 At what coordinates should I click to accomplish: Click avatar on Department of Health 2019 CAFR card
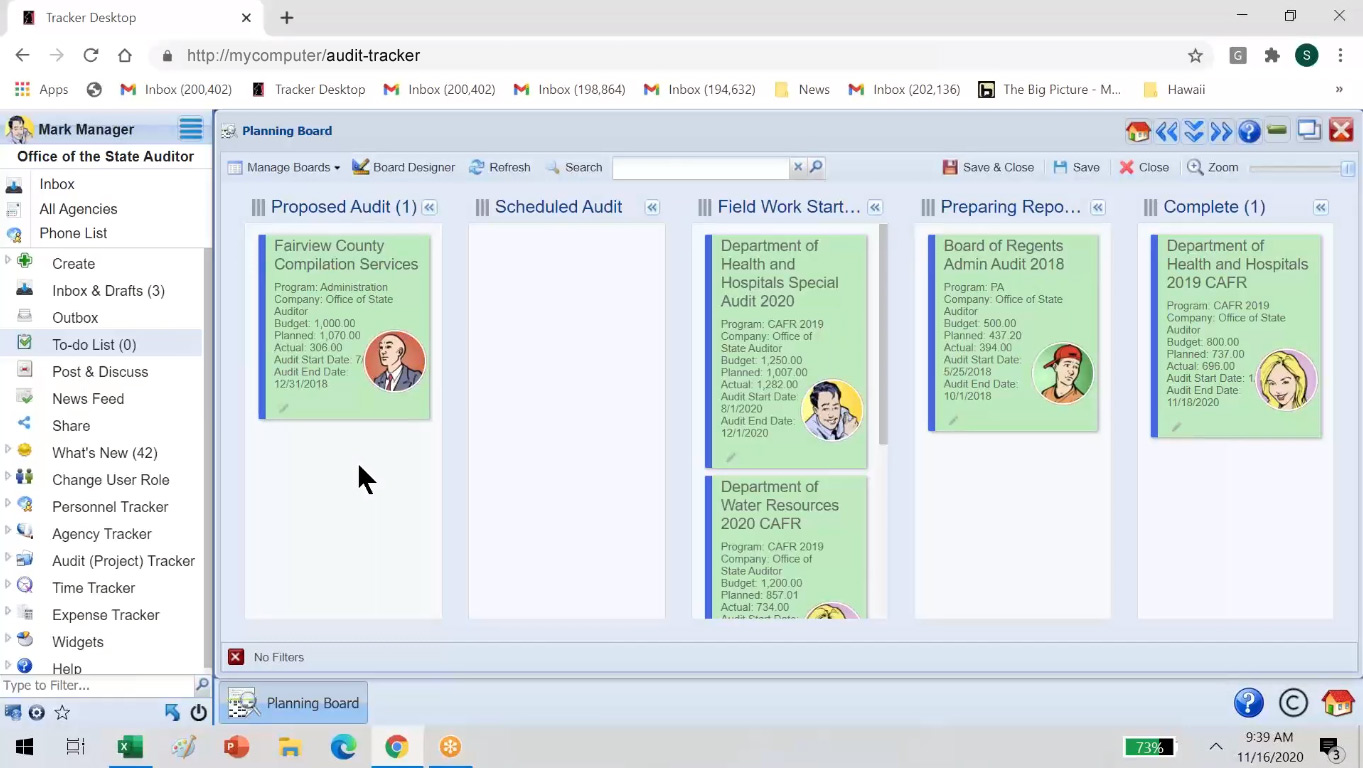(x=1286, y=379)
